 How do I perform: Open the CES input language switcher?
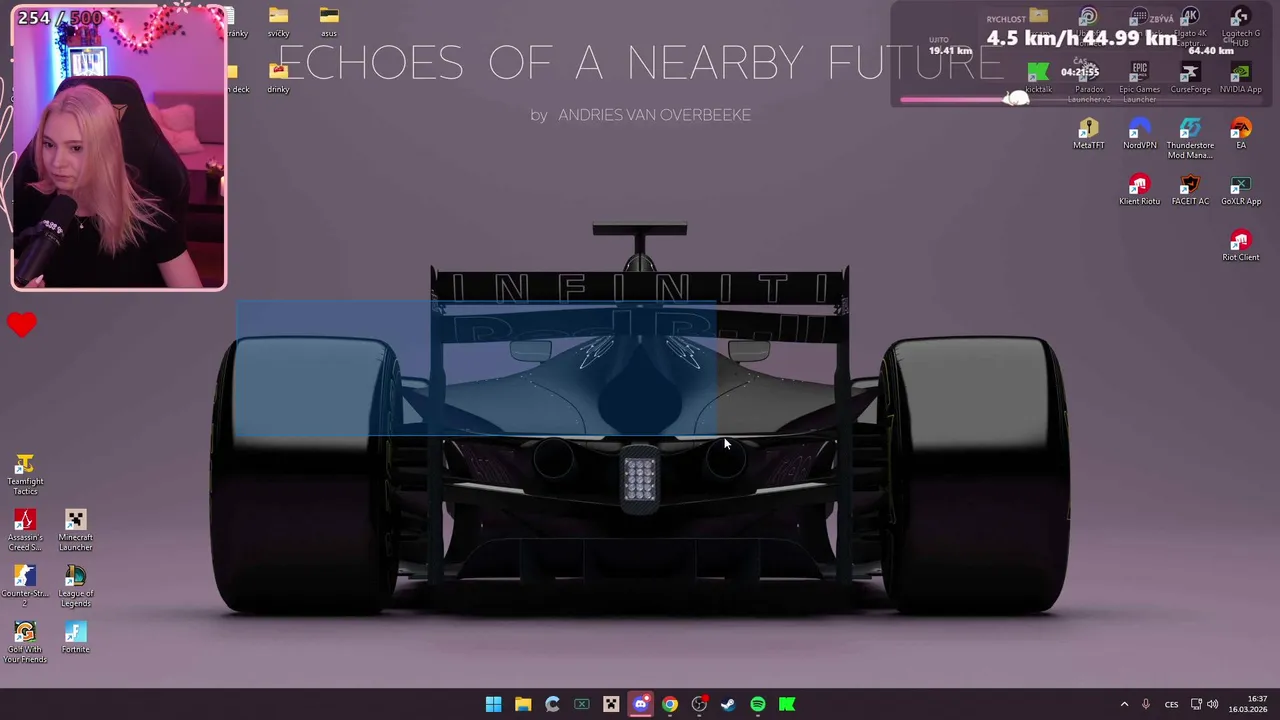point(1171,704)
